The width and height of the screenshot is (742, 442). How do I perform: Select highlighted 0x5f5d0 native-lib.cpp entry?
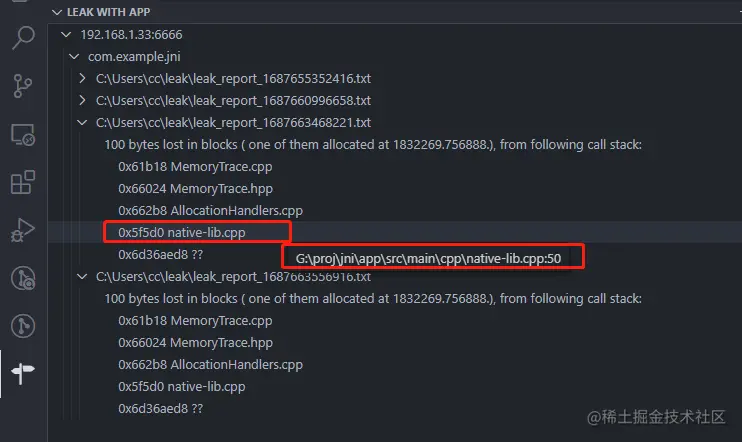pyautogui.click(x=182, y=232)
